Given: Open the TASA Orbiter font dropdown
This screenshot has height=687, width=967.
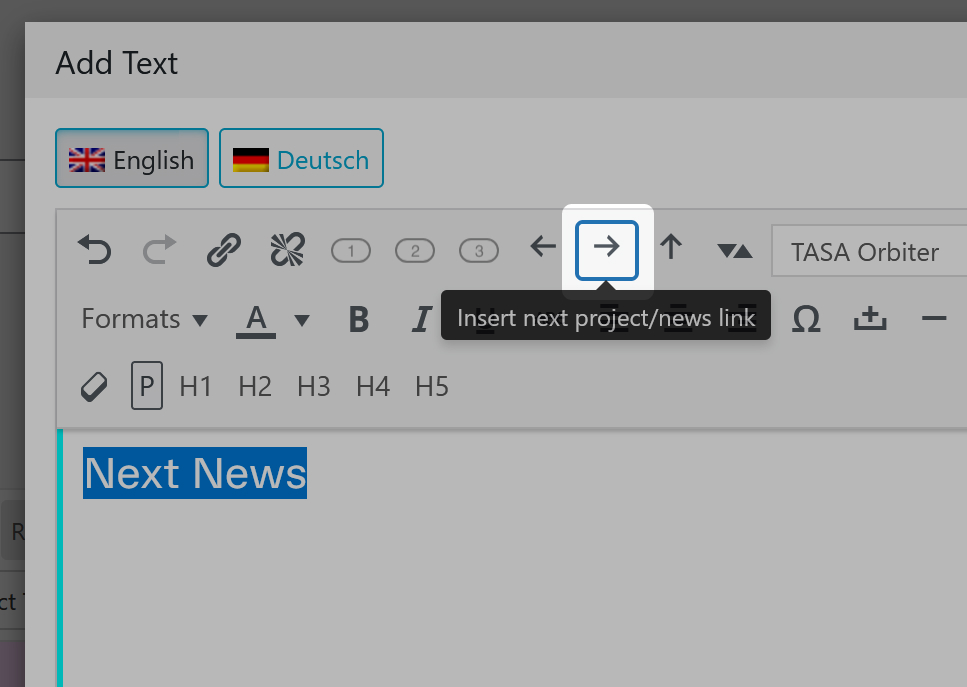Looking at the screenshot, I should click(x=866, y=251).
